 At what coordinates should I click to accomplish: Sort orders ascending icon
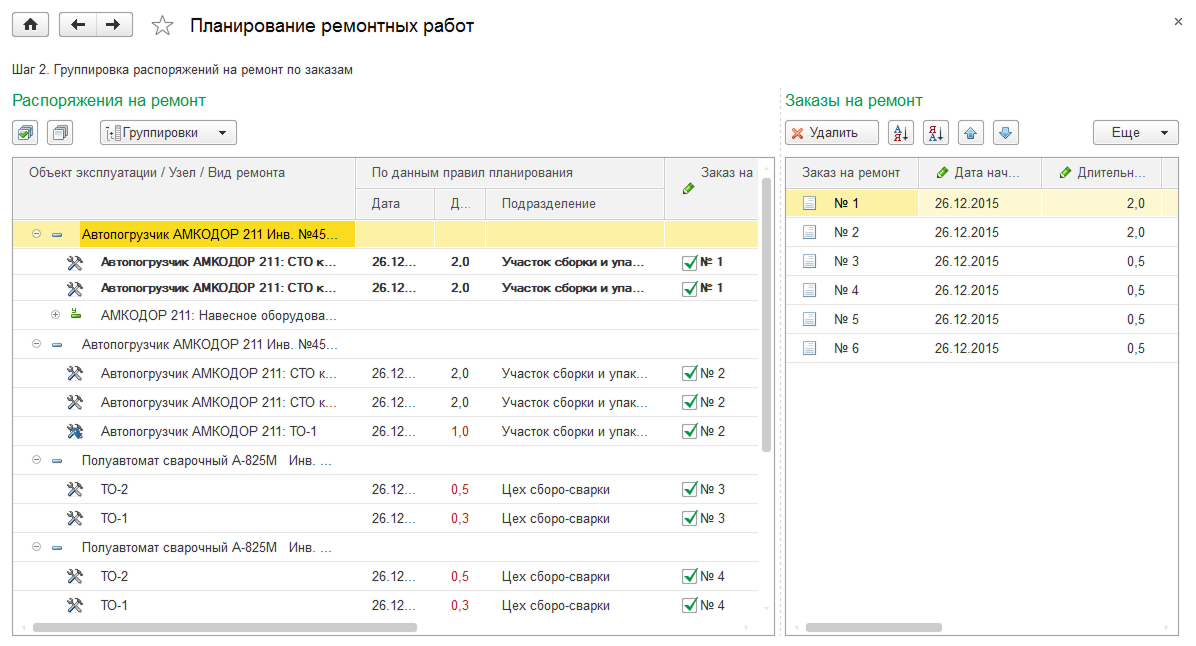pos(901,133)
